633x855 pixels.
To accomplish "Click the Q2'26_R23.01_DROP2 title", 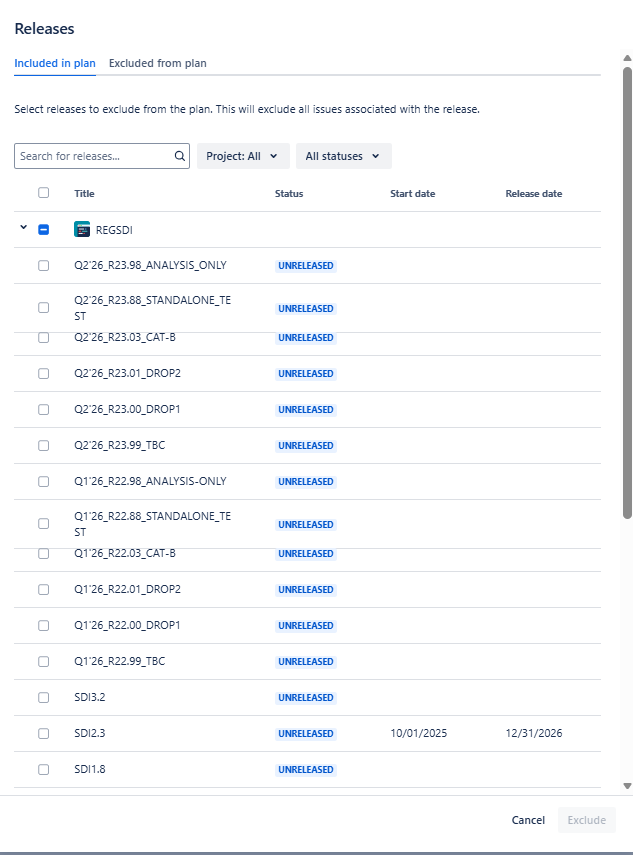I will tap(128, 373).
